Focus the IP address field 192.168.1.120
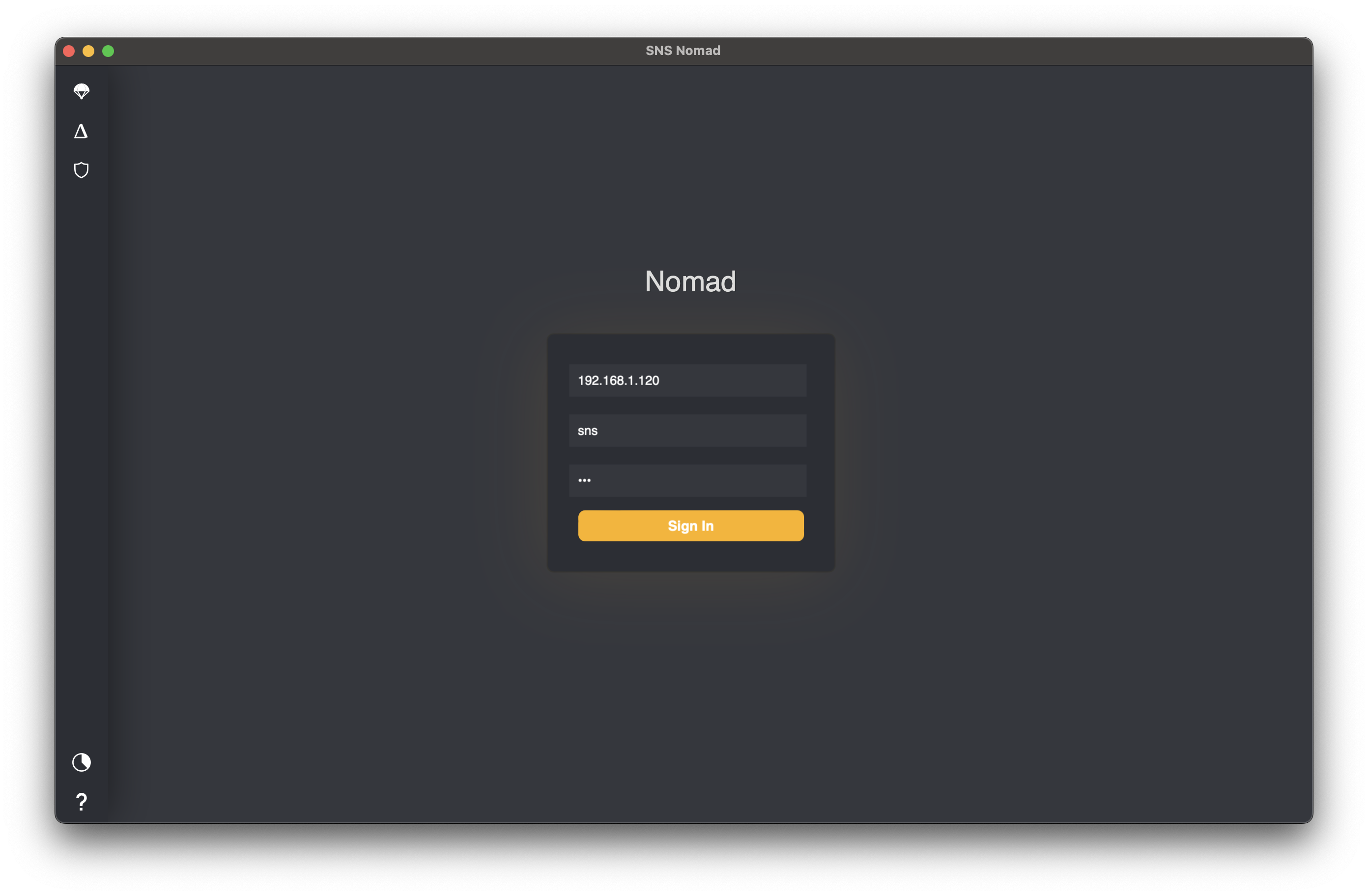 (x=687, y=381)
